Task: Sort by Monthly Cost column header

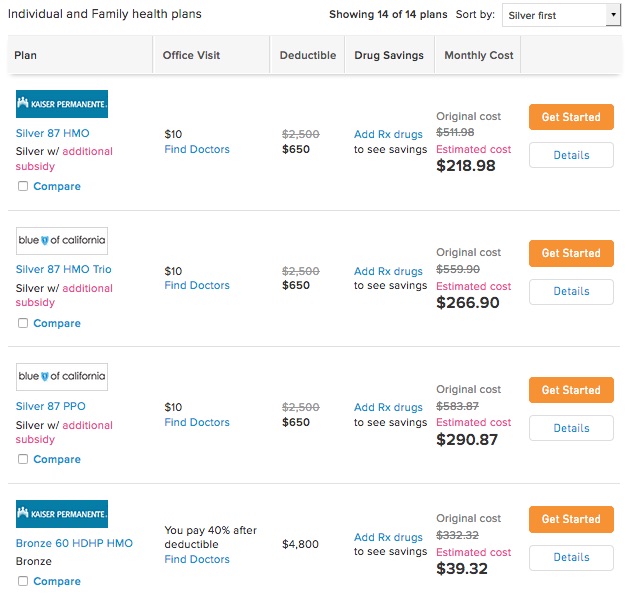Action: 479,55
